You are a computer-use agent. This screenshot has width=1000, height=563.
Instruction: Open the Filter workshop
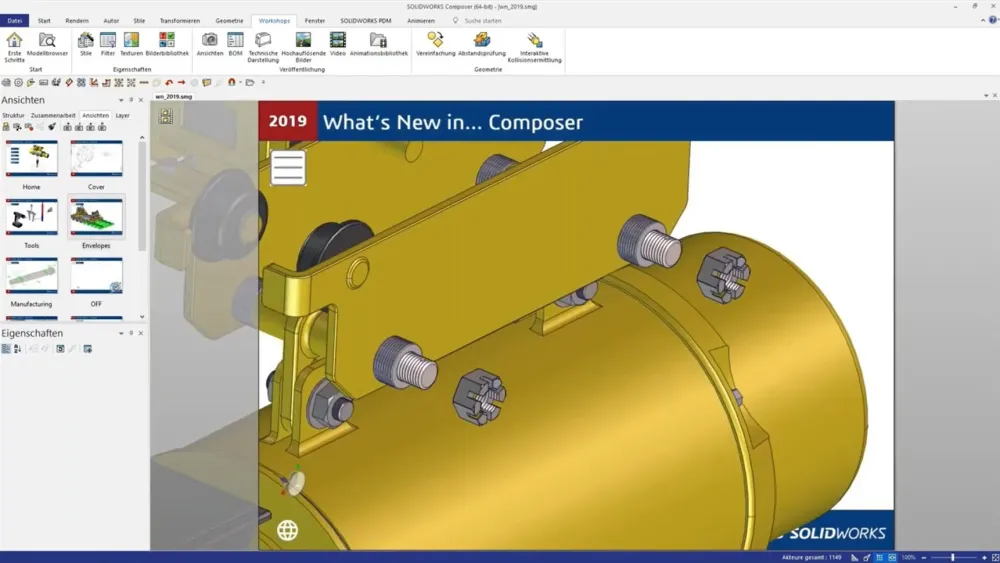click(x=108, y=44)
